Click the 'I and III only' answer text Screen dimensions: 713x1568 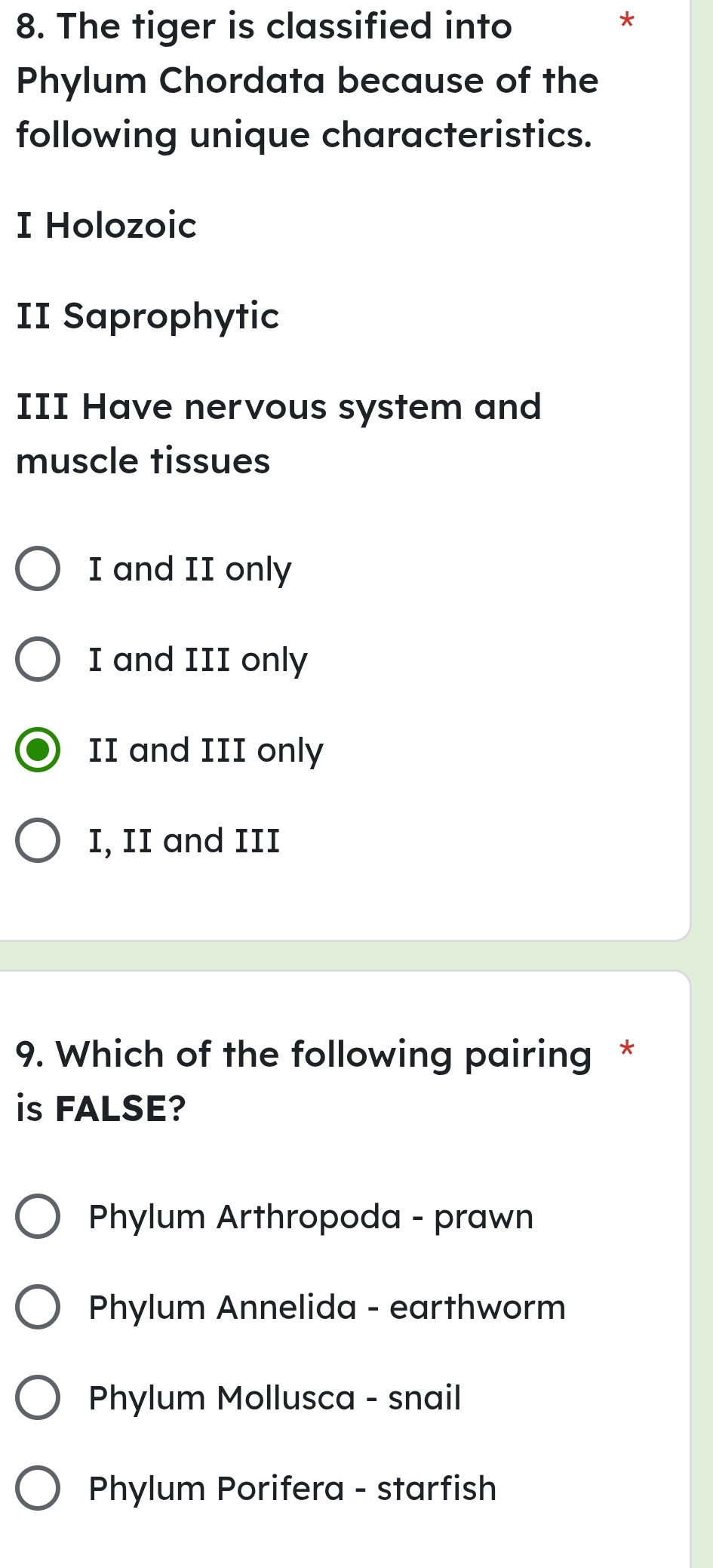point(198,660)
